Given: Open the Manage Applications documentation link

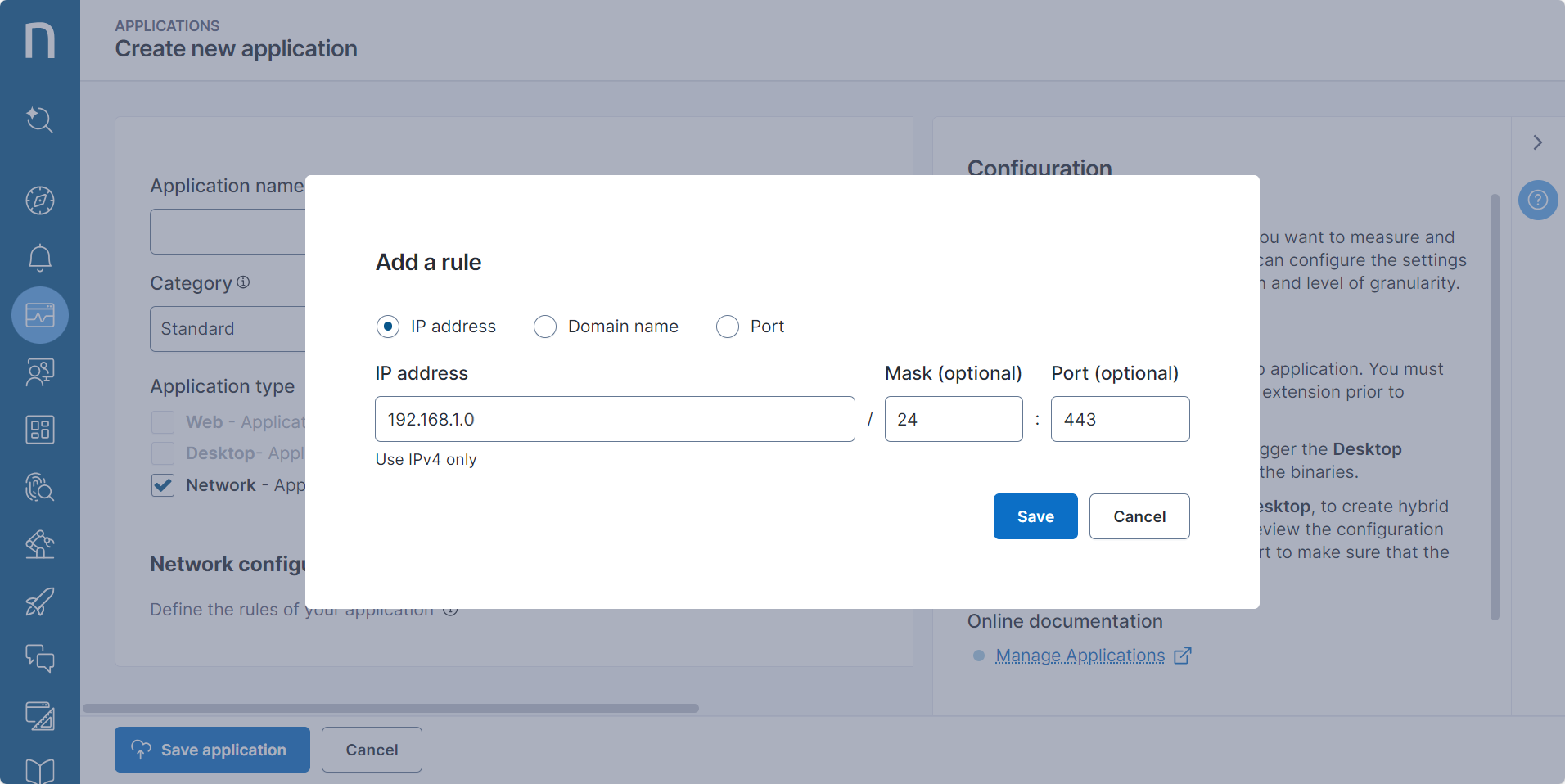Looking at the screenshot, I should [1080, 656].
